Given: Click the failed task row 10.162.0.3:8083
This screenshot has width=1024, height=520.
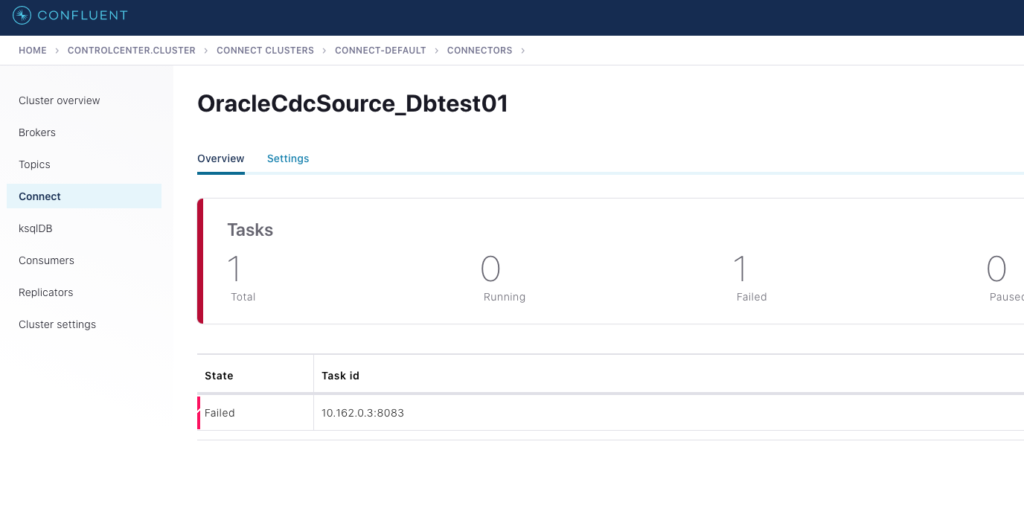Looking at the screenshot, I should point(362,413).
